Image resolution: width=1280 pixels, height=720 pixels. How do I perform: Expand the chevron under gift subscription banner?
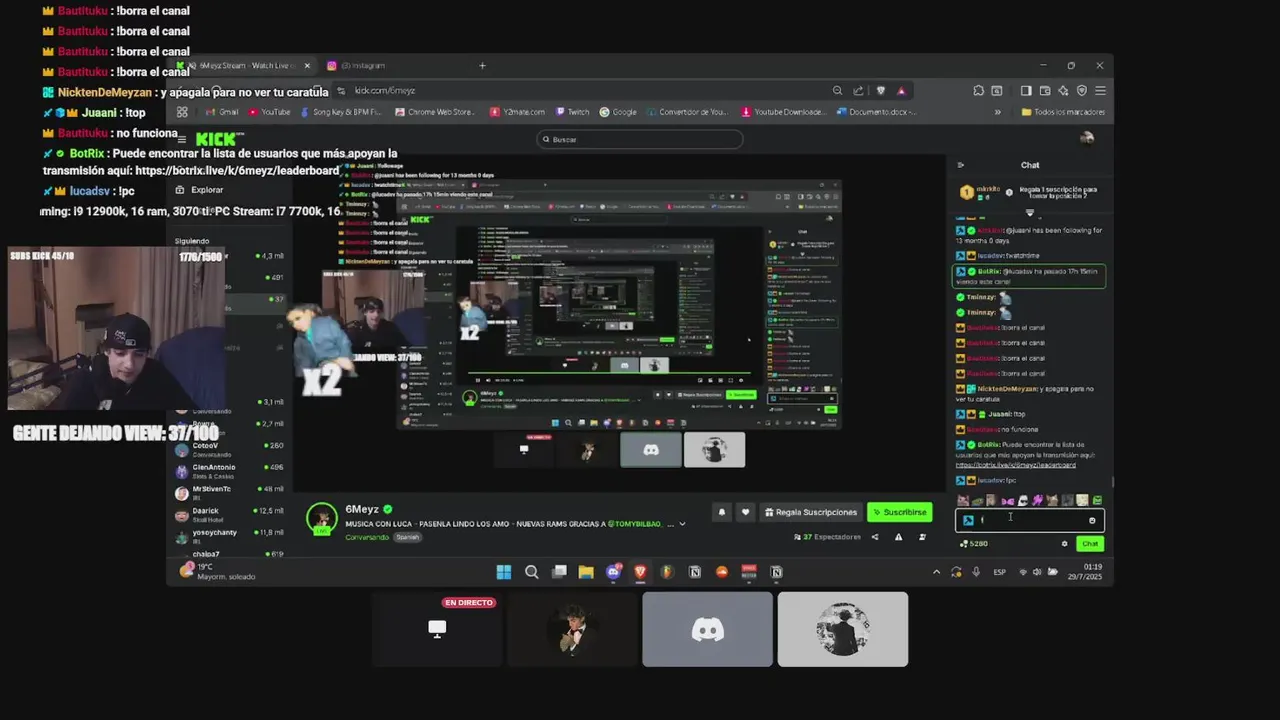(x=1030, y=213)
